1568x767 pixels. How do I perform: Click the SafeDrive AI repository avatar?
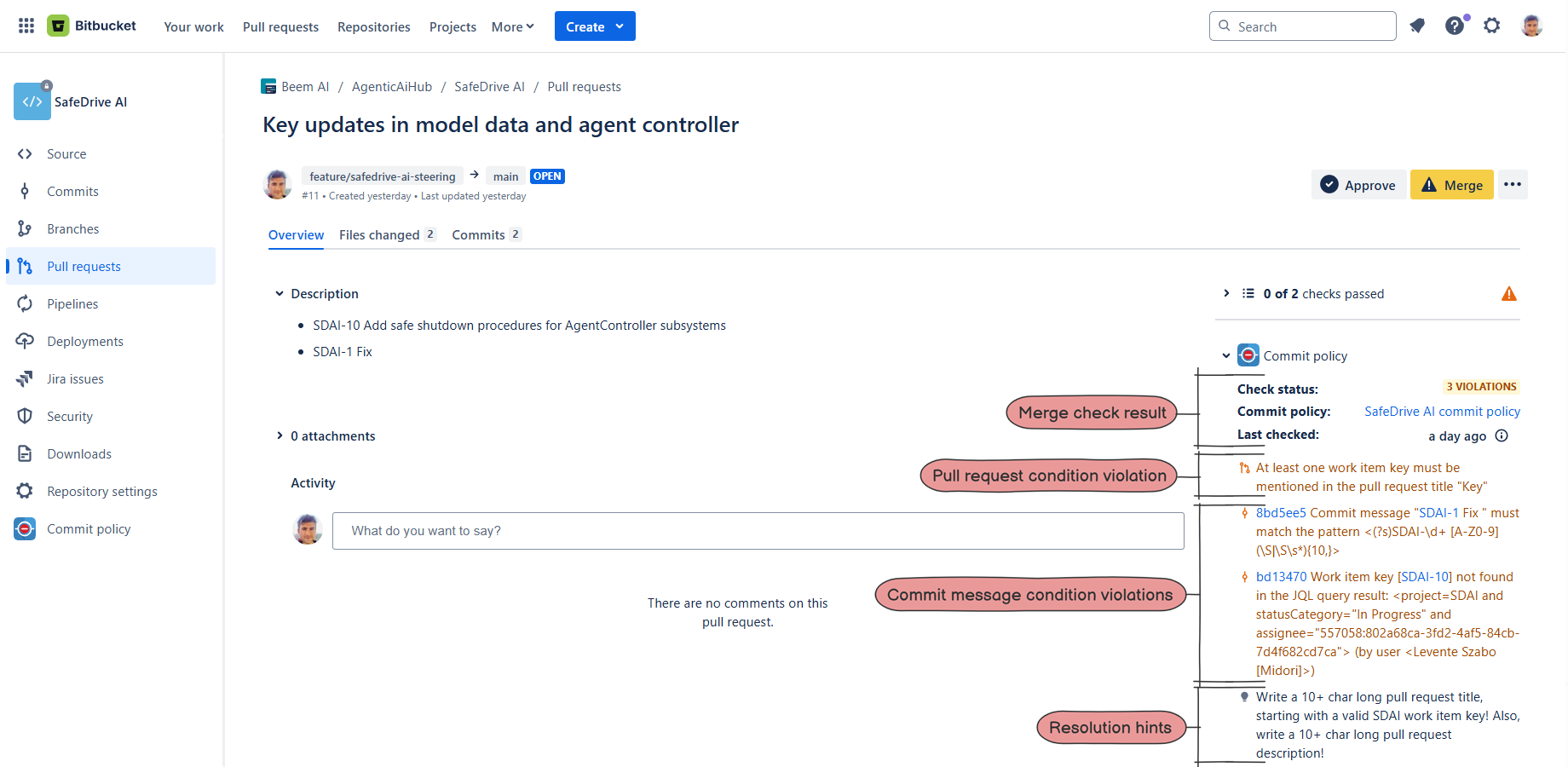(x=32, y=101)
